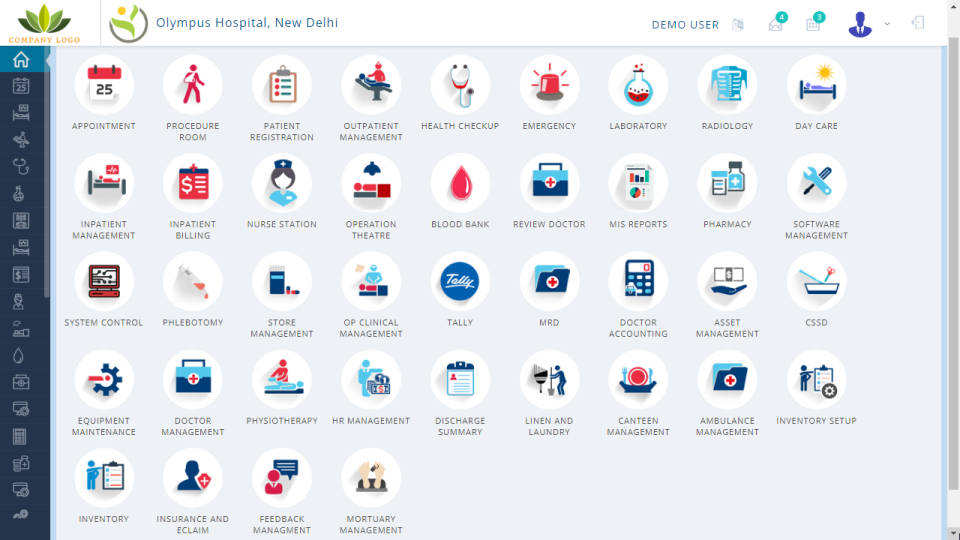Open Insurance and Eclaim
This screenshot has height=540, width=960.
pyautogui.click(x=193, y=478)
